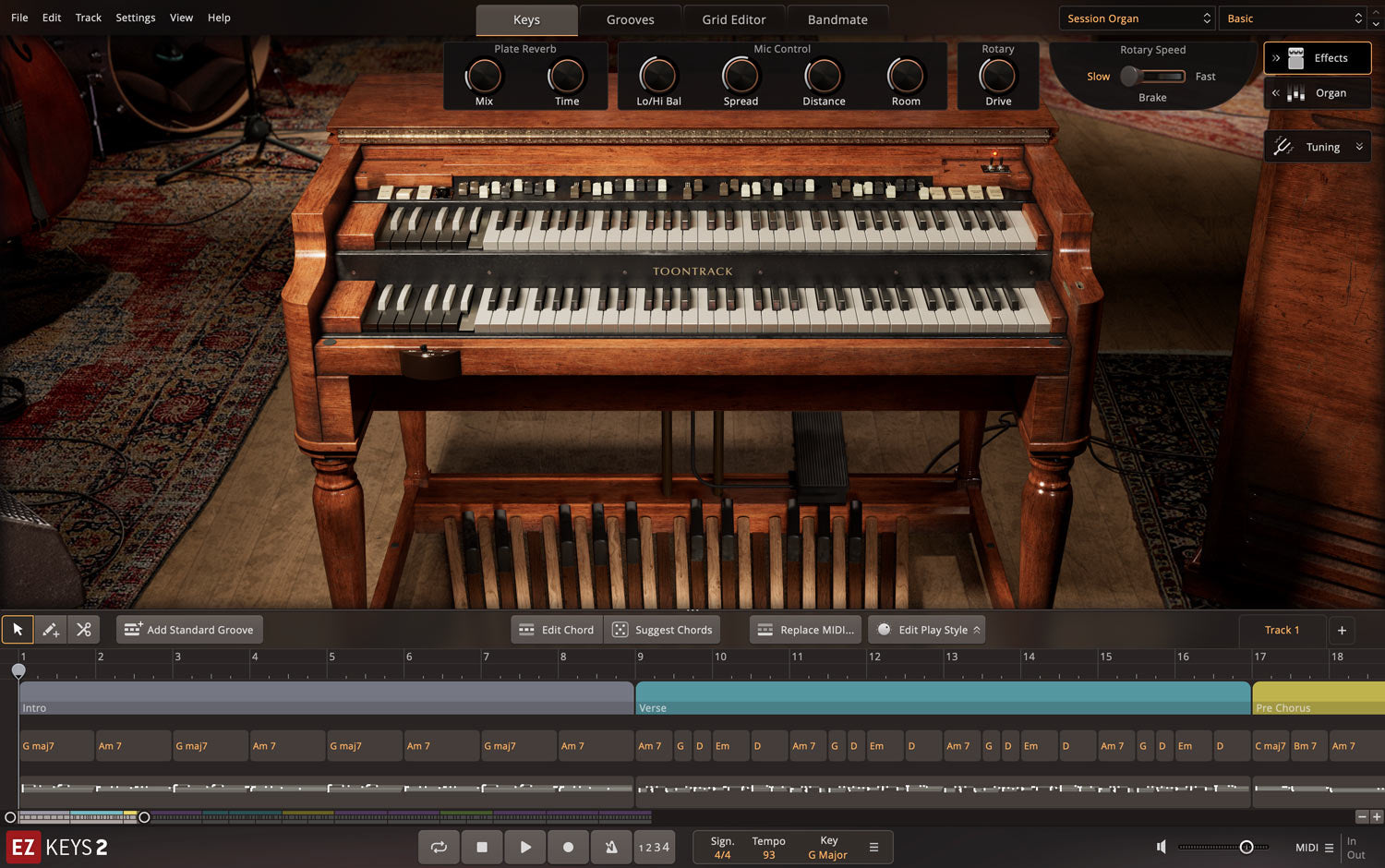Toggle the 1234 count-in button
Screen dimensions: 1385x868
click(655, 847)
